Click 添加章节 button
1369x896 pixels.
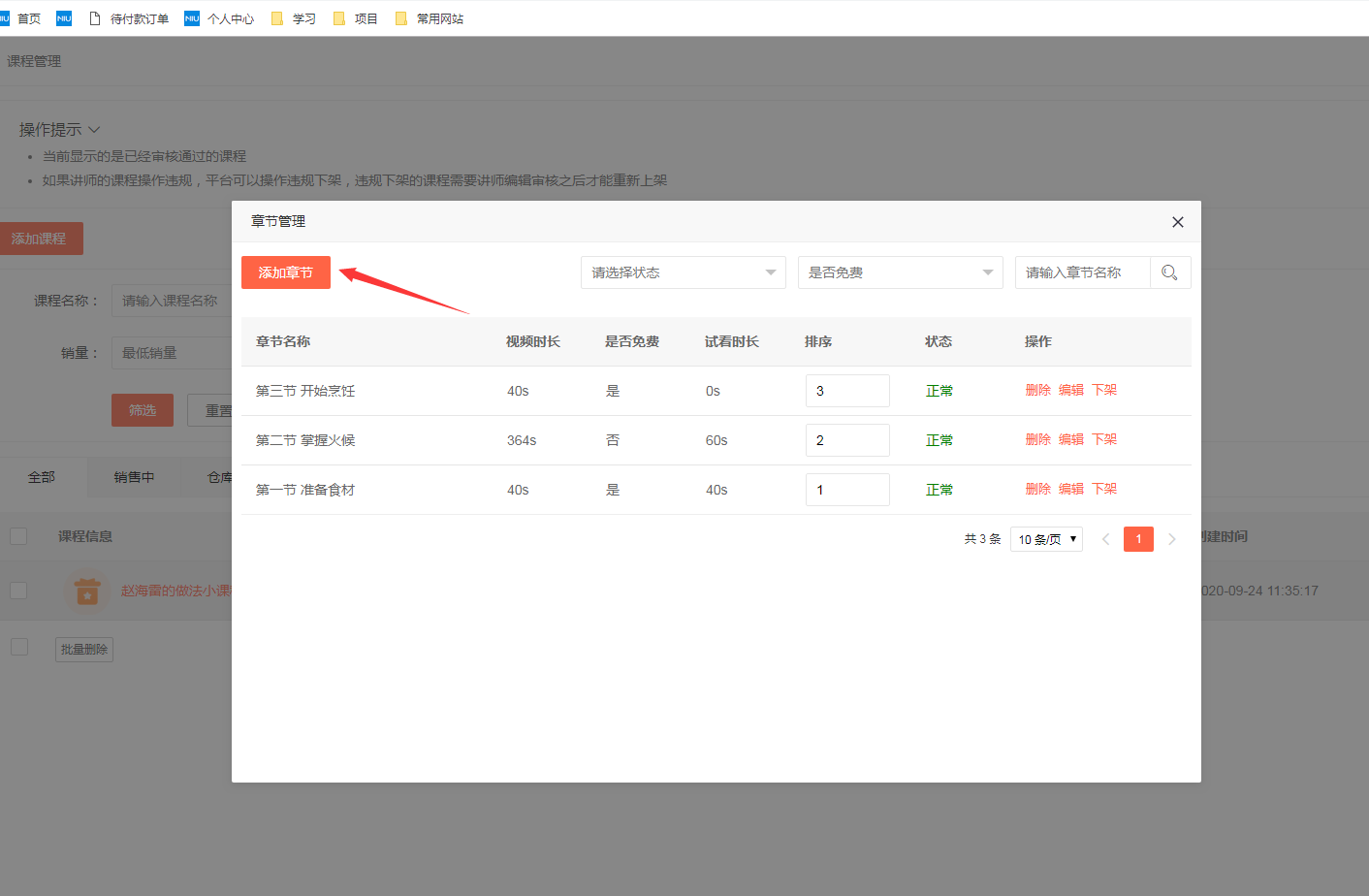point(286,272)
